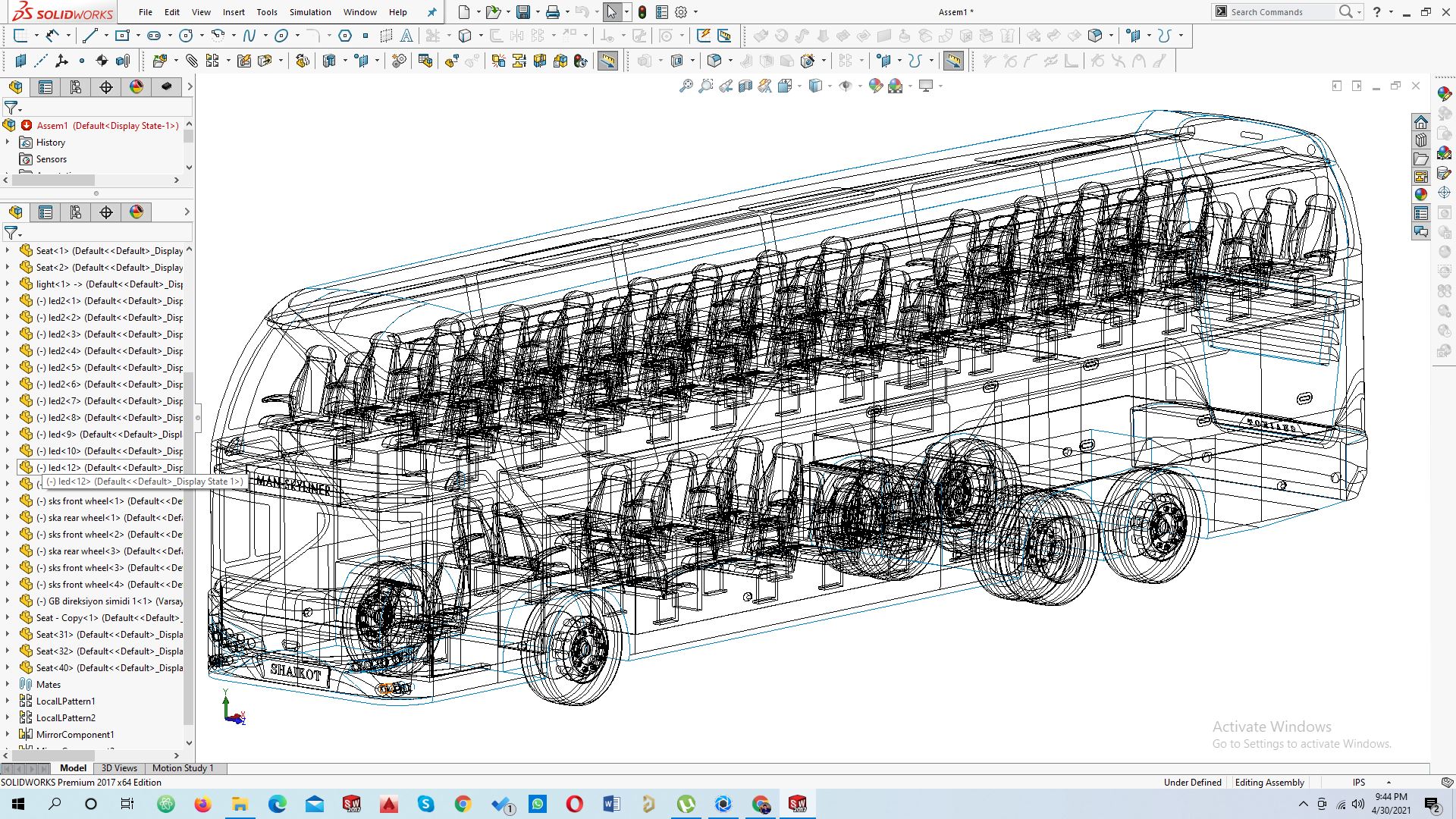Open the Window menu item

pyautogui.click(x=357, y=11)
